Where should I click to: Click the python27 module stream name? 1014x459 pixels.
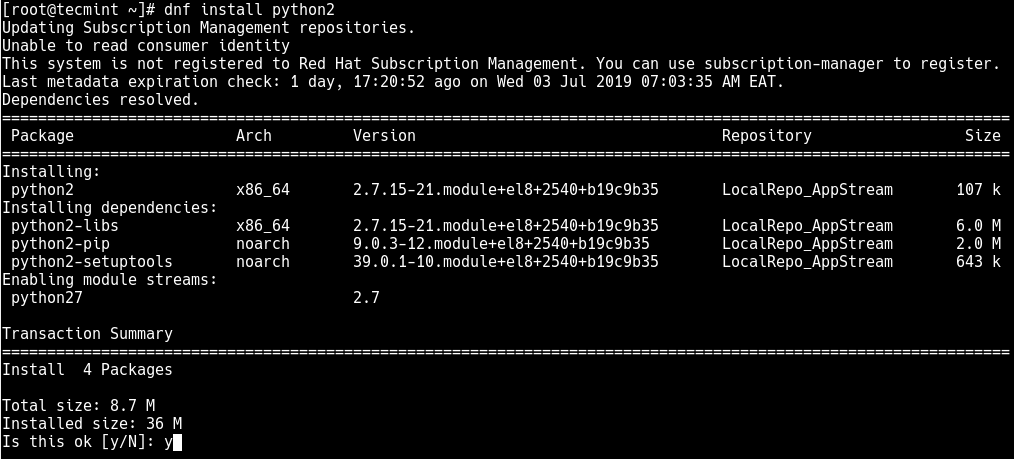(47, 298)
